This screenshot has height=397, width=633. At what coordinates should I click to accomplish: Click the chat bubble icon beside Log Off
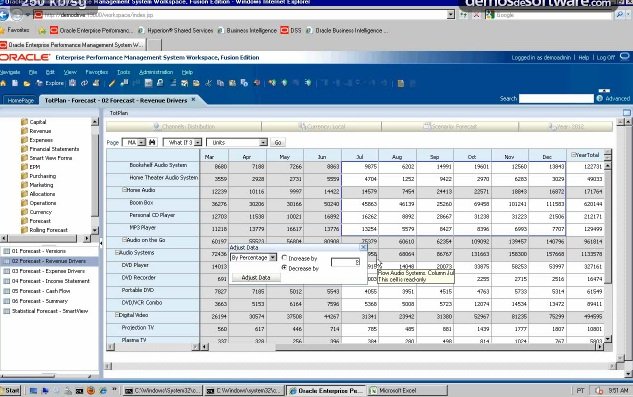coord(625,57)
